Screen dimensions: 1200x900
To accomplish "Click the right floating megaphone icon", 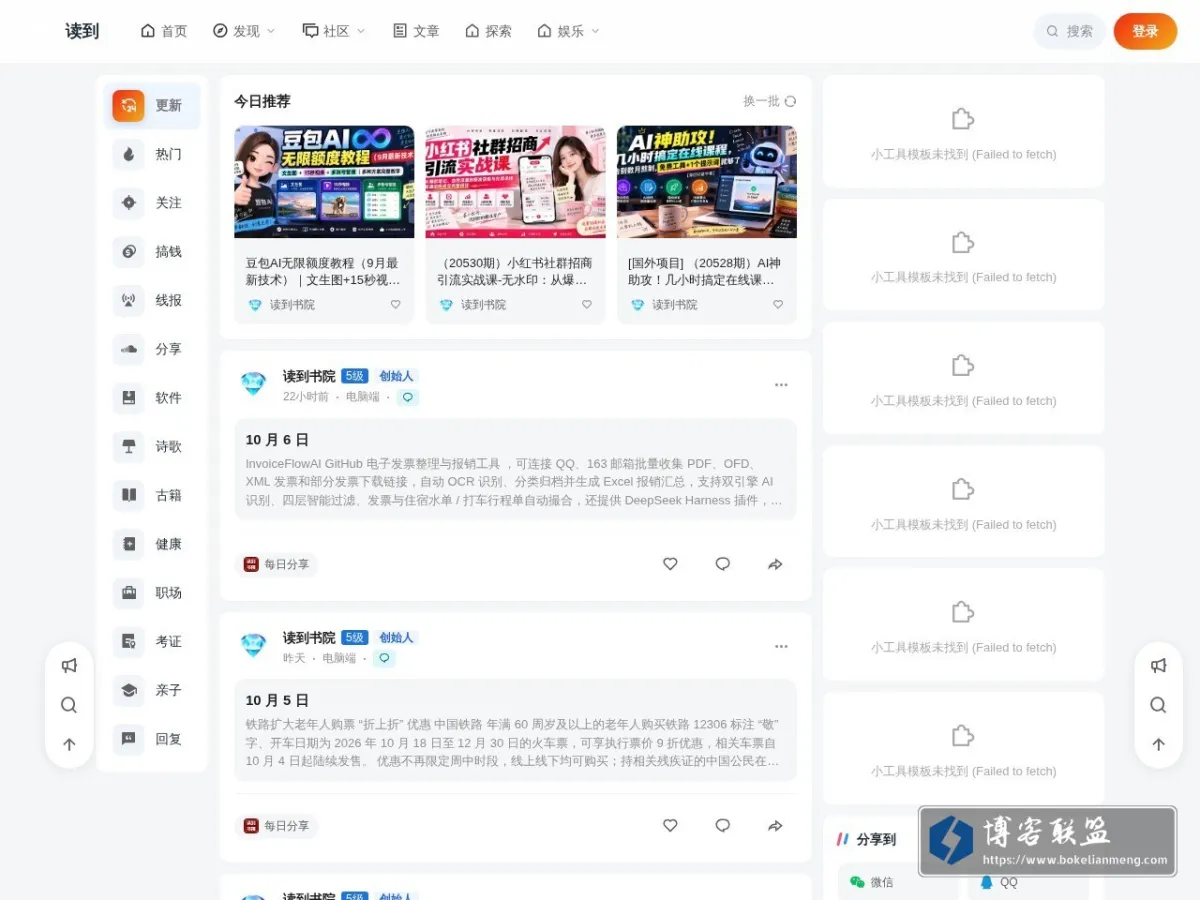I will [x=1158, y=665].
